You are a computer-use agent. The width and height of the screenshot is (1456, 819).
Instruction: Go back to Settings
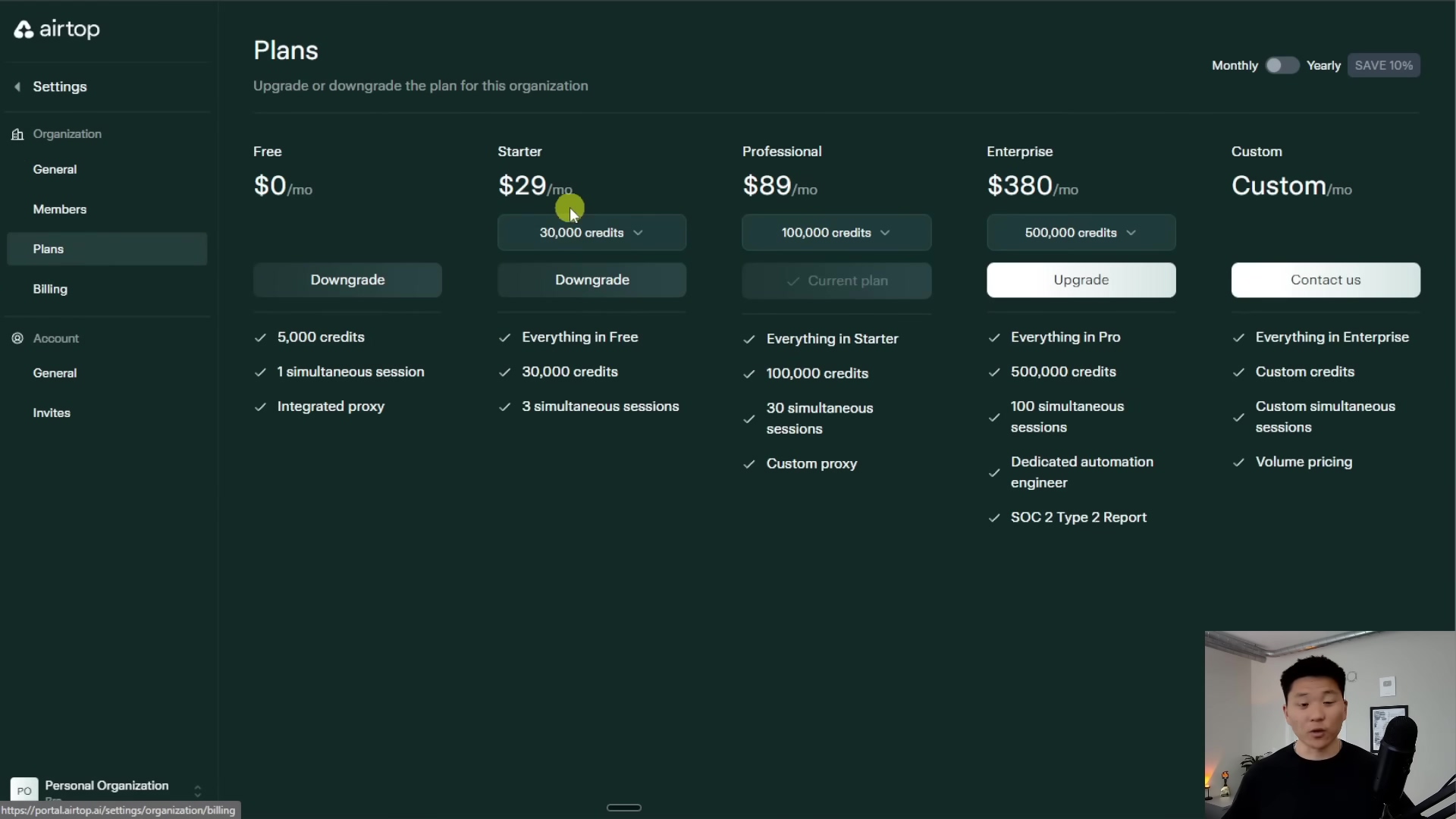pos(59,86)
